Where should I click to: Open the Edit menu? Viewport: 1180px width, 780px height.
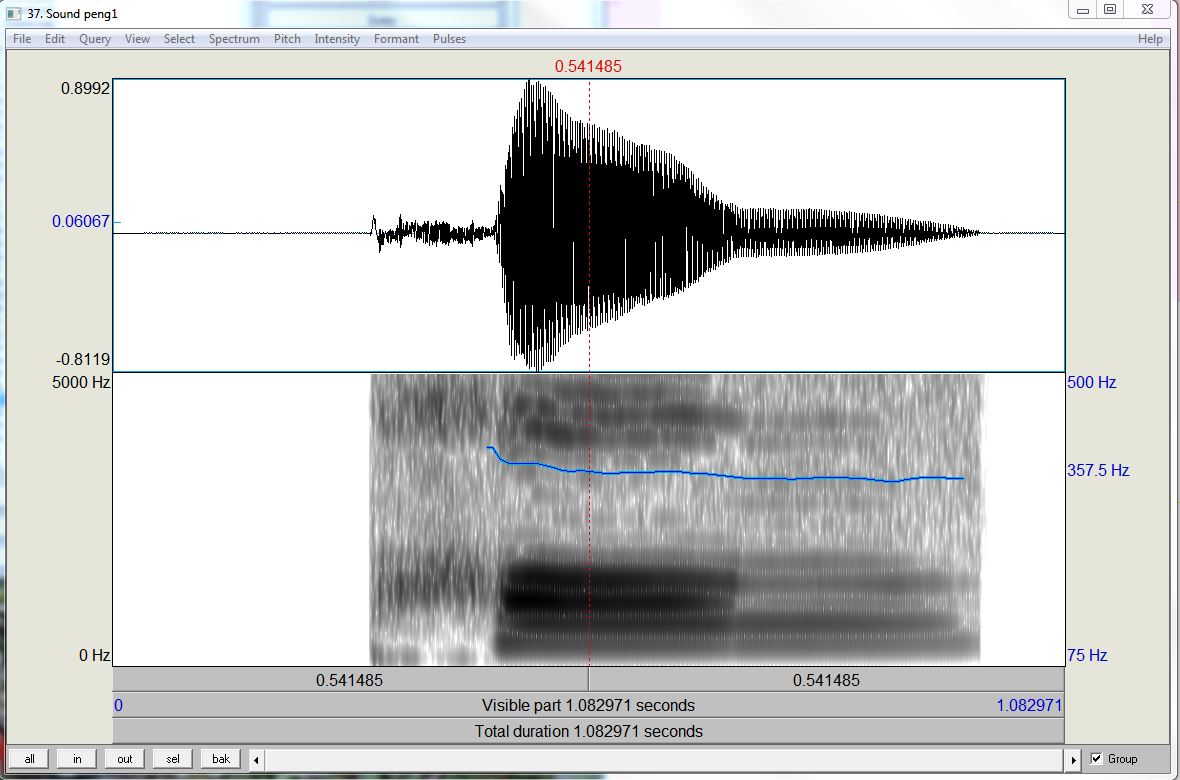tap(55, 39)
